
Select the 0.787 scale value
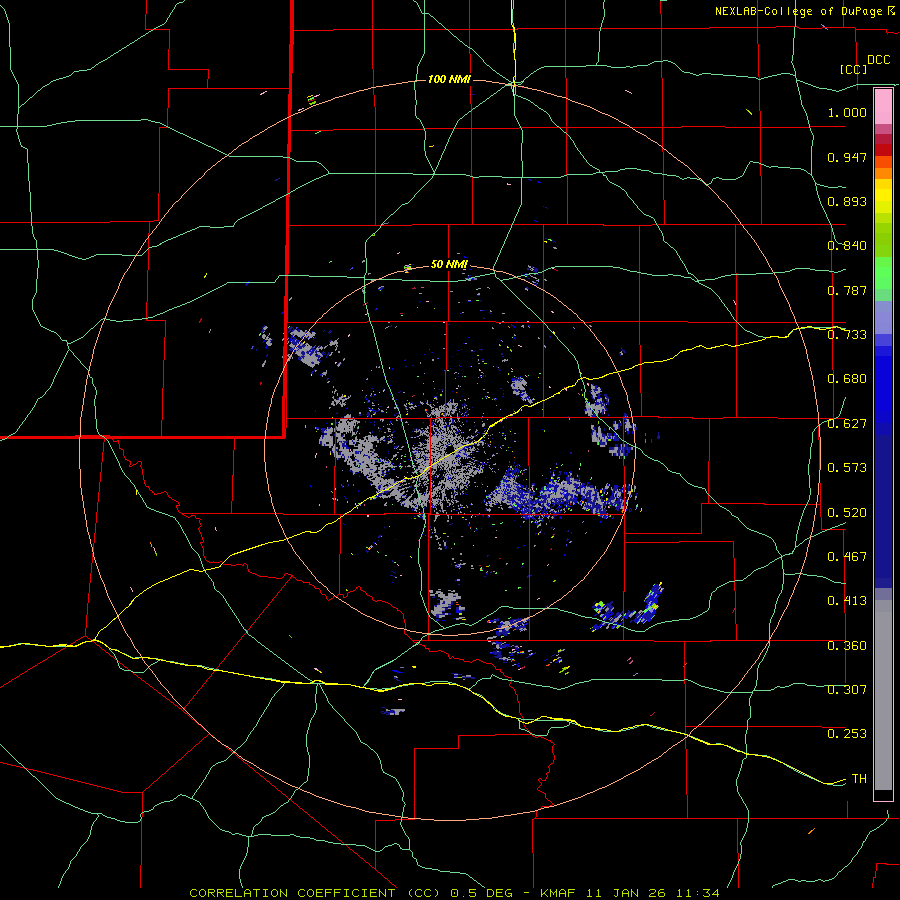pos(847,290)
